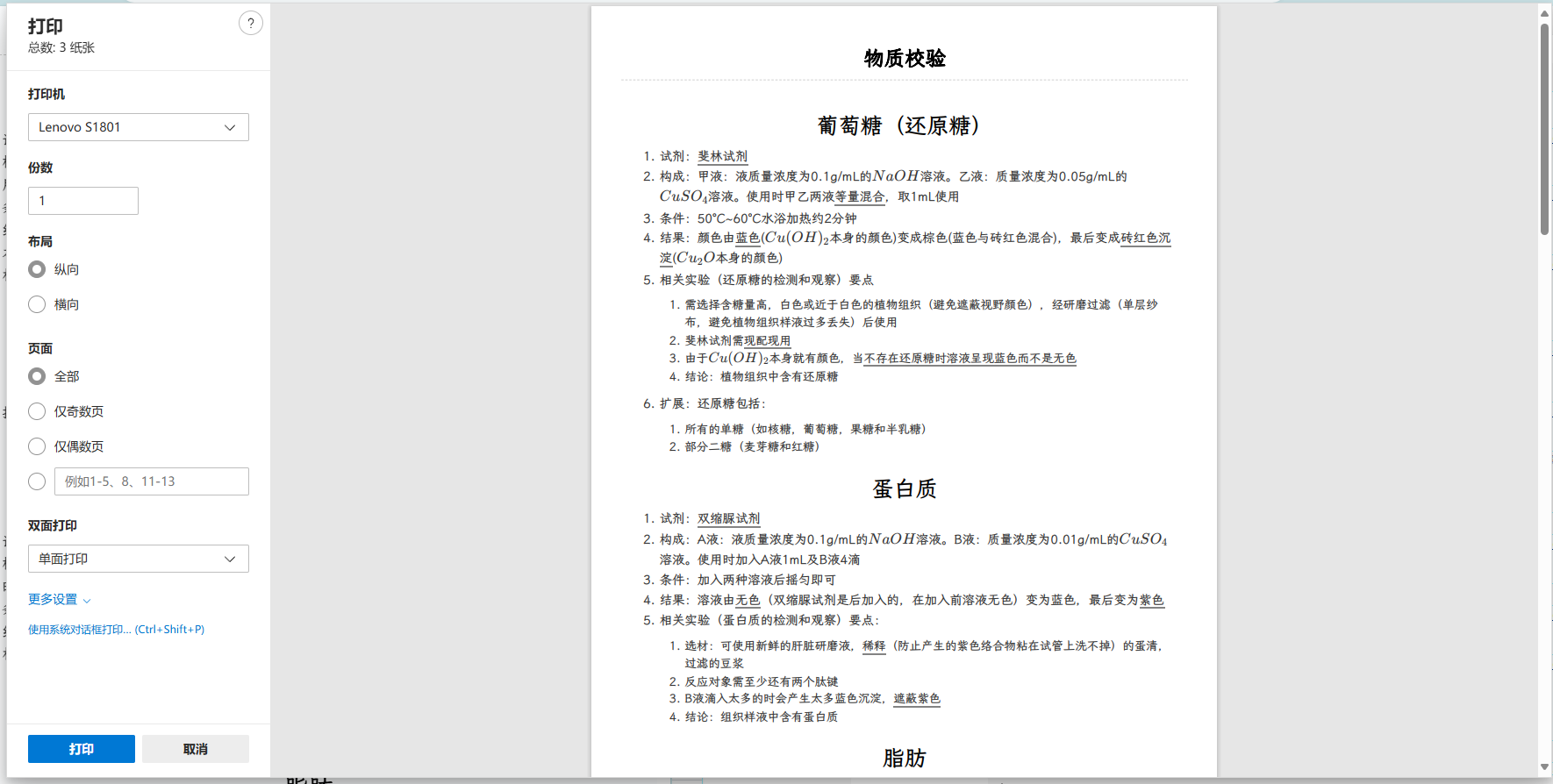Click the page range field 例如1-5、8、11-13

152,481
